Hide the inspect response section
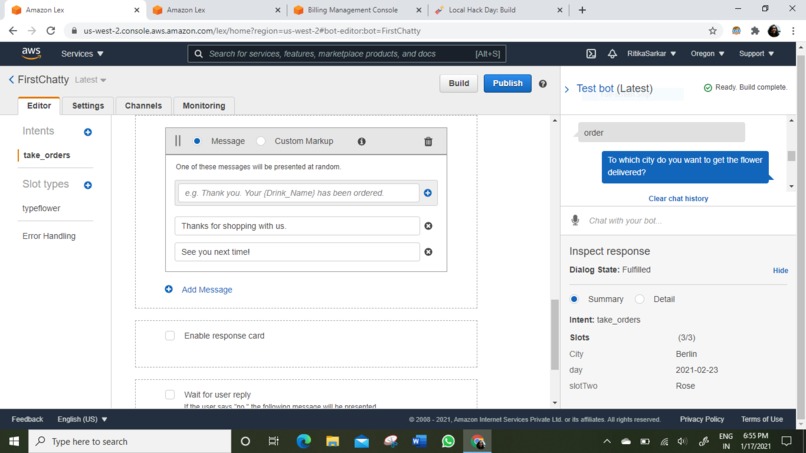This screenshot has width=806, height=453. 780,270
